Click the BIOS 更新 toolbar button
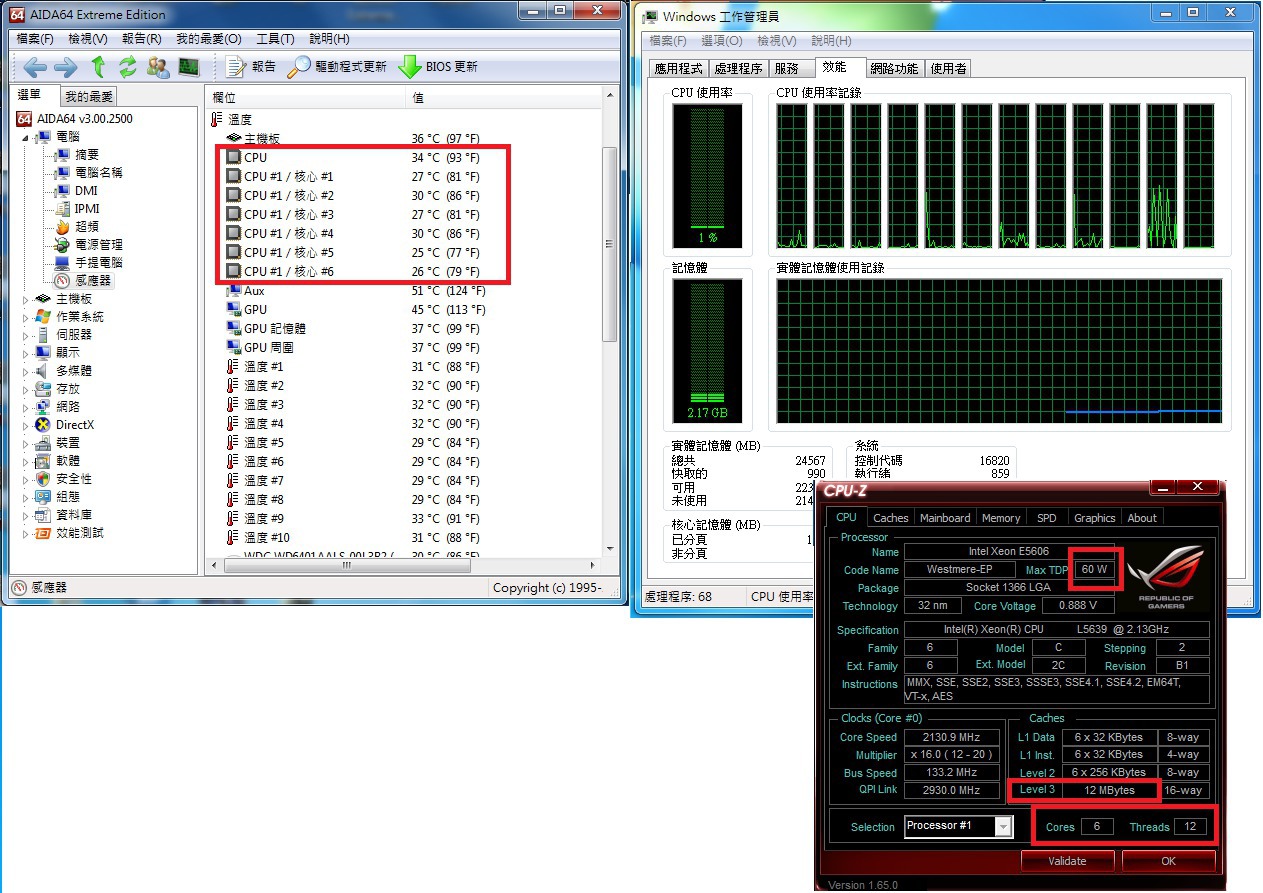Image resolution: width=1263 pixels, height=893 pixels. coord(439,67)
